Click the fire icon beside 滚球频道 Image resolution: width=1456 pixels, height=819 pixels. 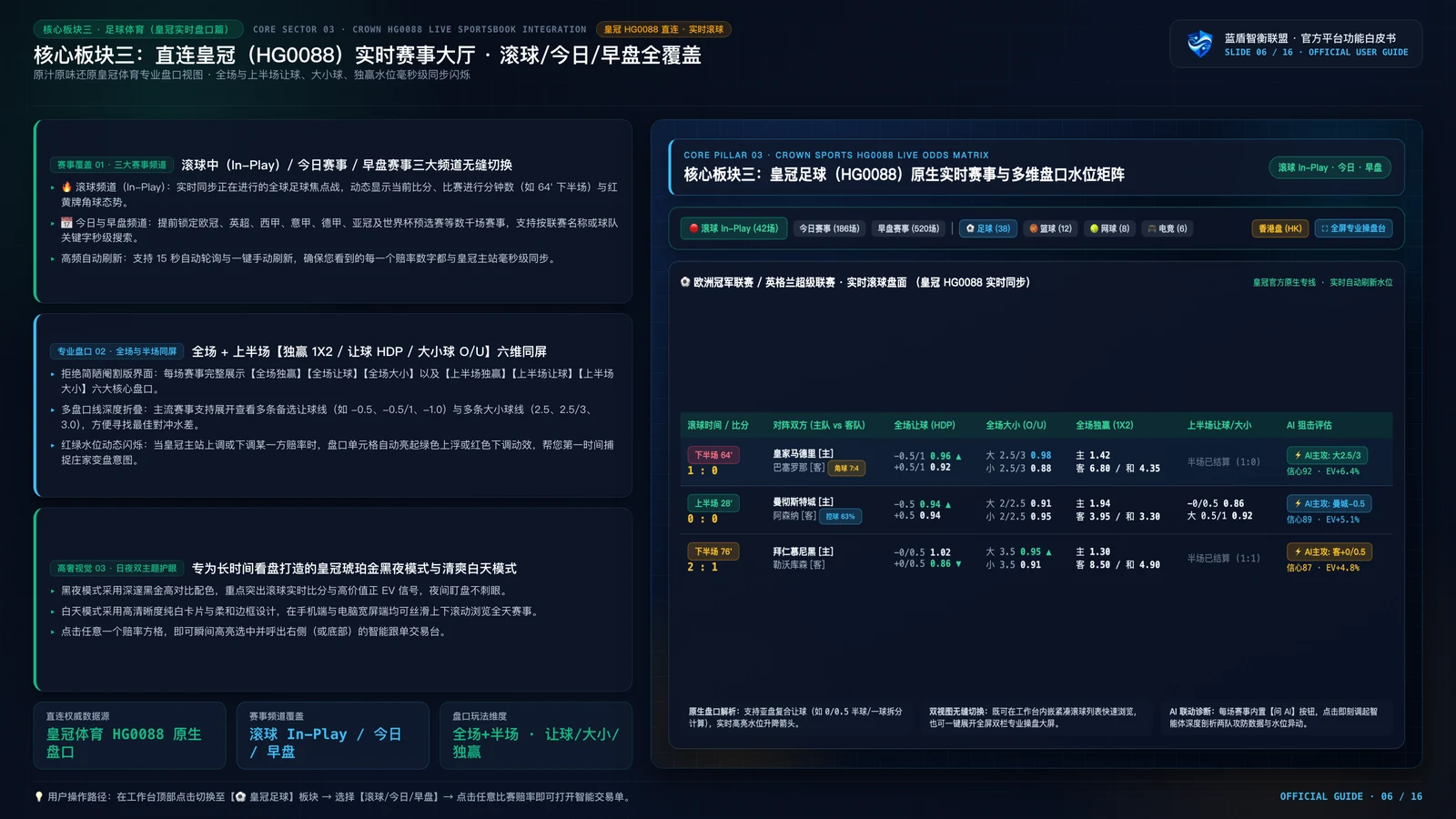coord(66,187)
